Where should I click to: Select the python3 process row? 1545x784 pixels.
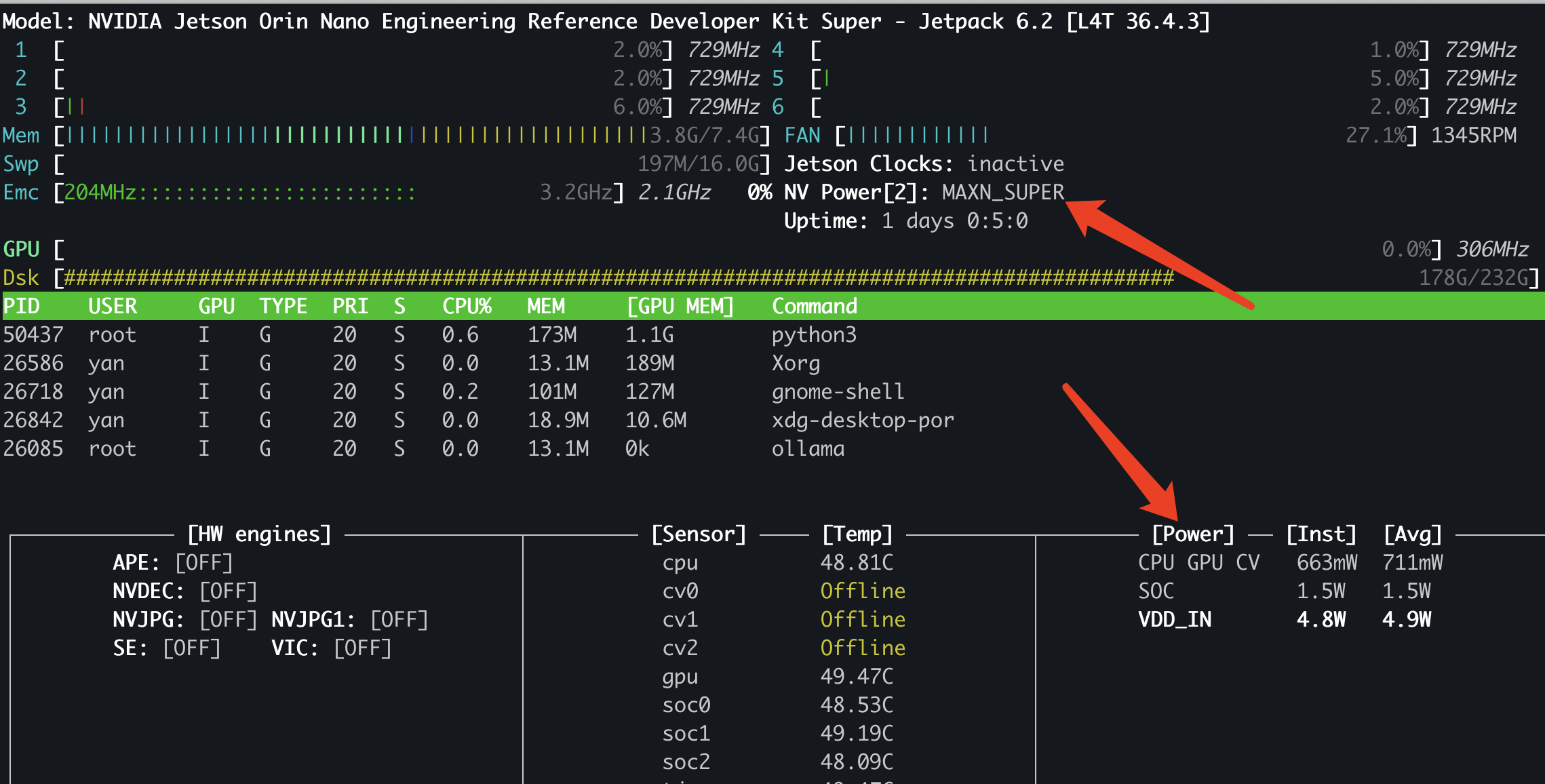tap(814, 335)
